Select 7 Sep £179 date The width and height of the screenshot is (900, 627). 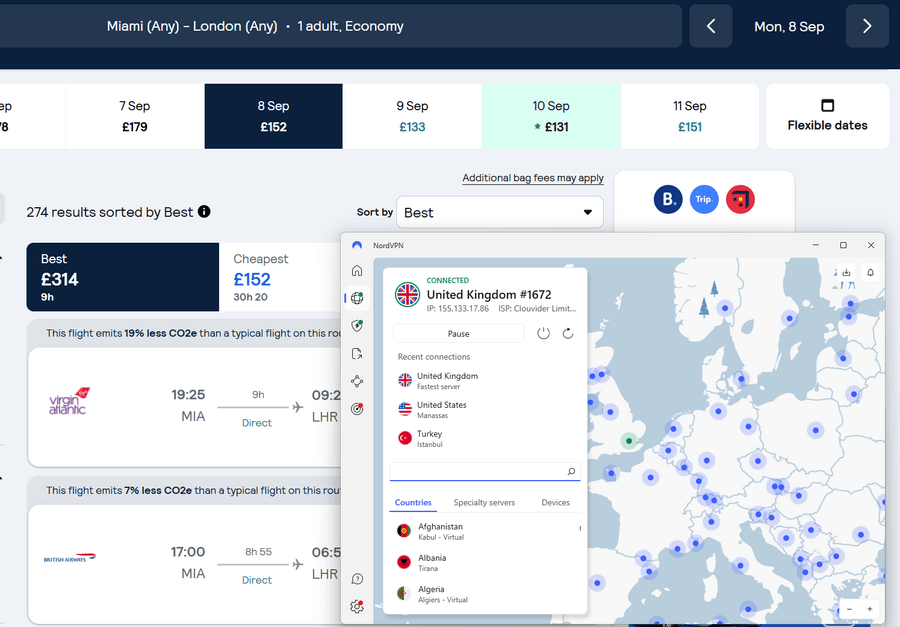[135, 116]
